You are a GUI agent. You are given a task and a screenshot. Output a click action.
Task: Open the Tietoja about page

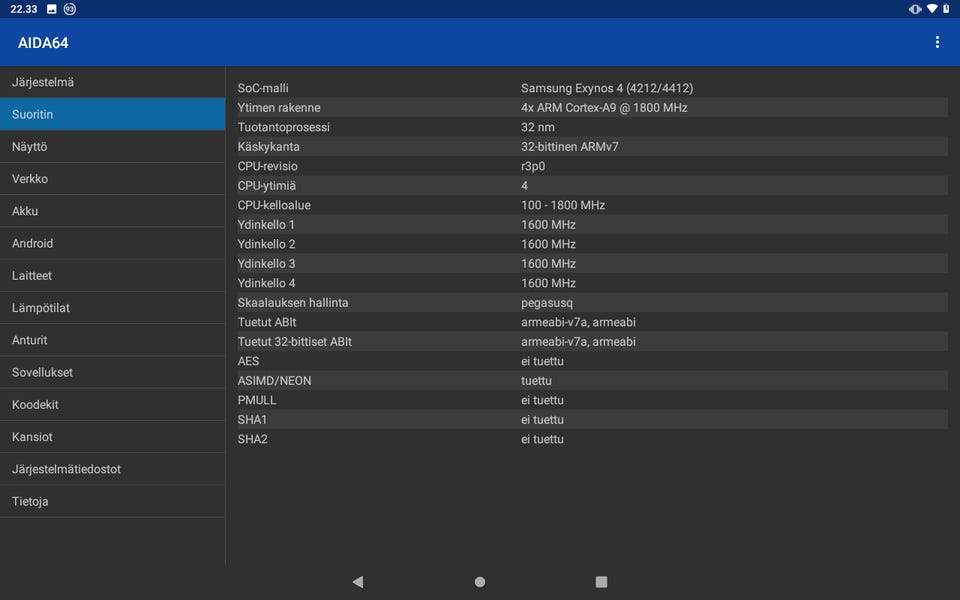(x=113, y=501)
